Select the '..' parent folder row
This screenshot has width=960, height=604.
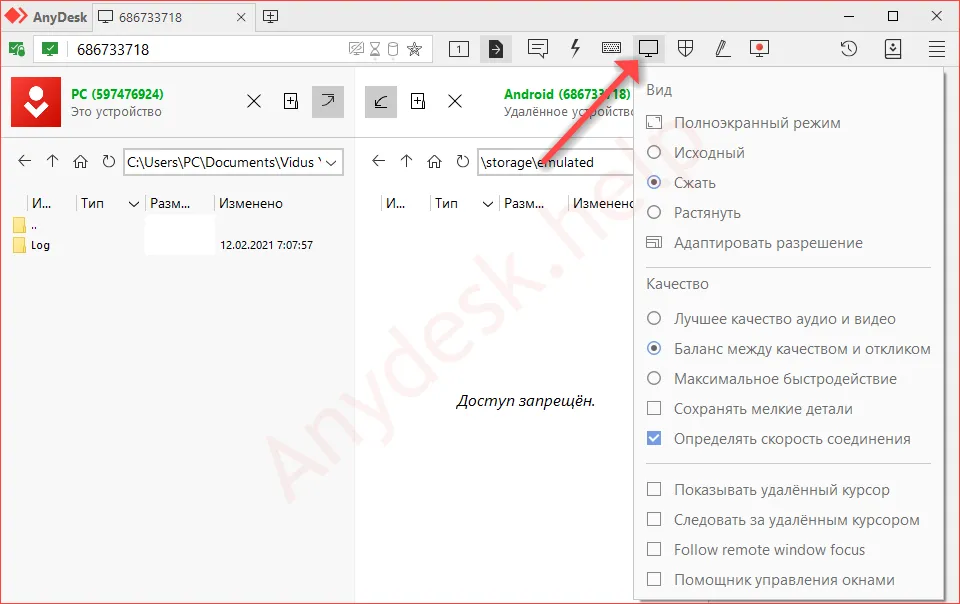[24, 225]
